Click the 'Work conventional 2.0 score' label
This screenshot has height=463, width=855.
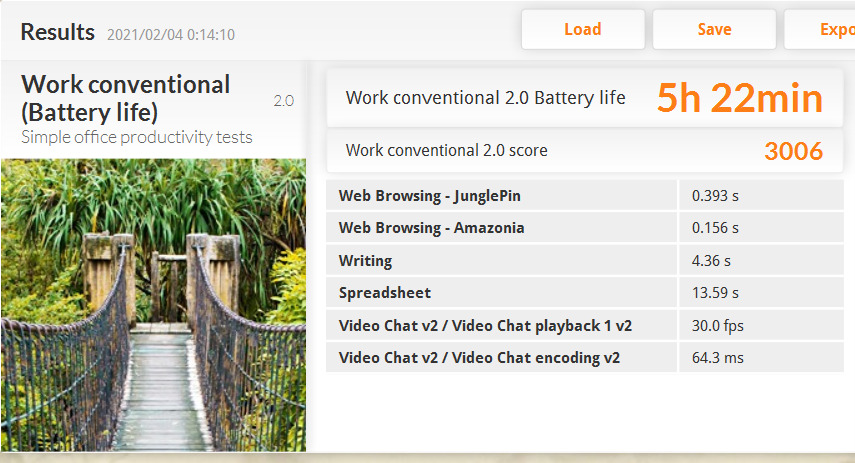tap(446, 150)
